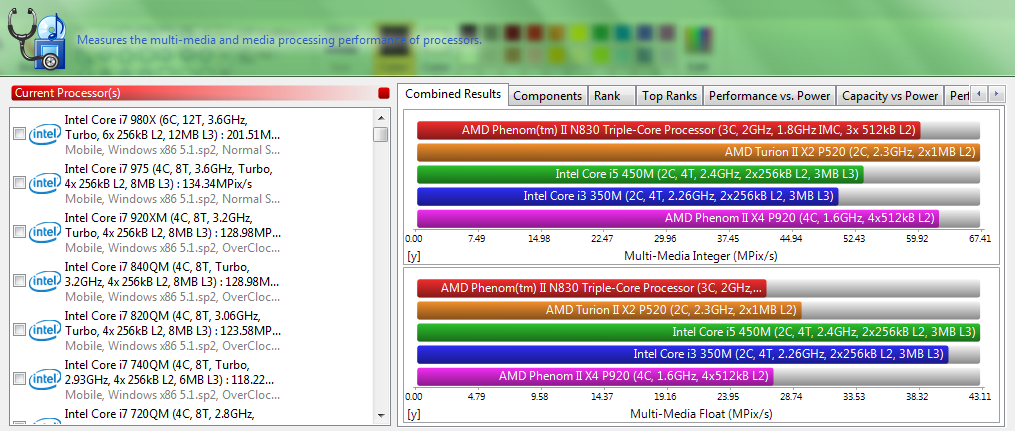Screen dimensions: 1015x431
Task: Open the Rank tab
Action: [x=611, y=96]
